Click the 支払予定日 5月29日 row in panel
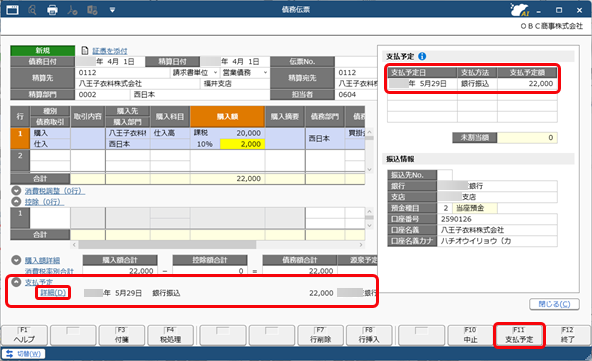This screenshot has height=361, width=592. (472, 83)
